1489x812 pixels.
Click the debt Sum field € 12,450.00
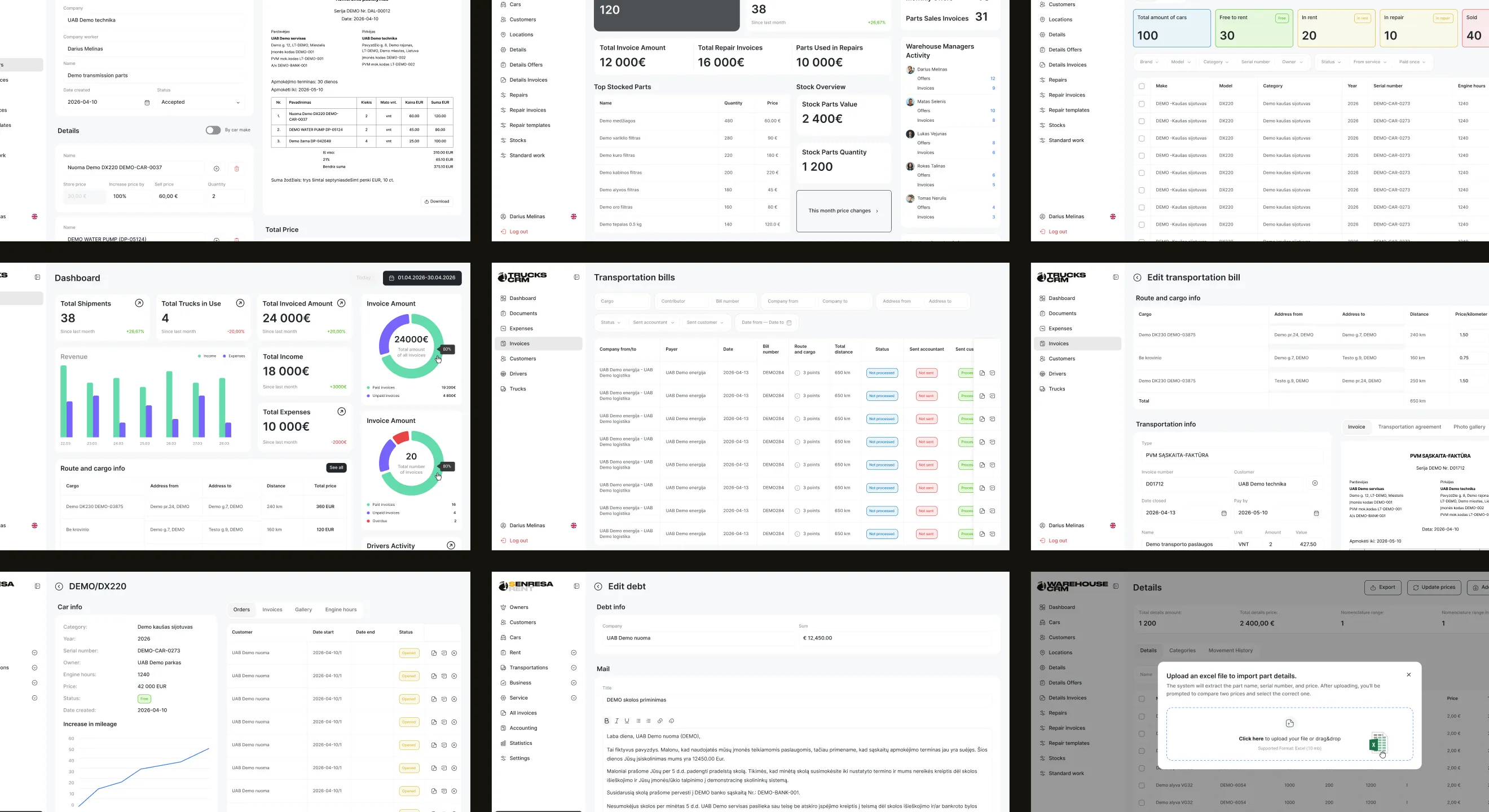pos(895,638)
